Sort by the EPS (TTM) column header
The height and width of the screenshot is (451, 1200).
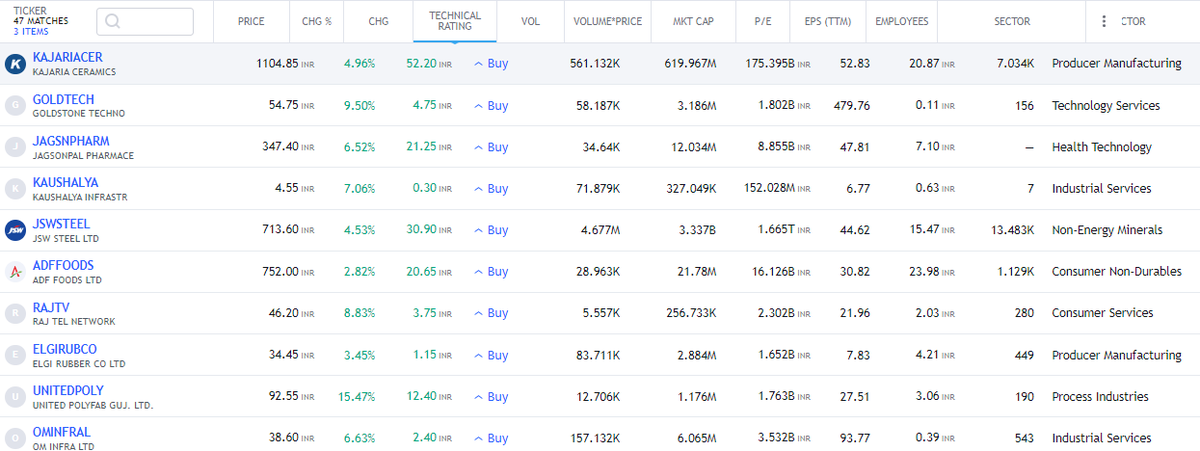coord(828,21)
